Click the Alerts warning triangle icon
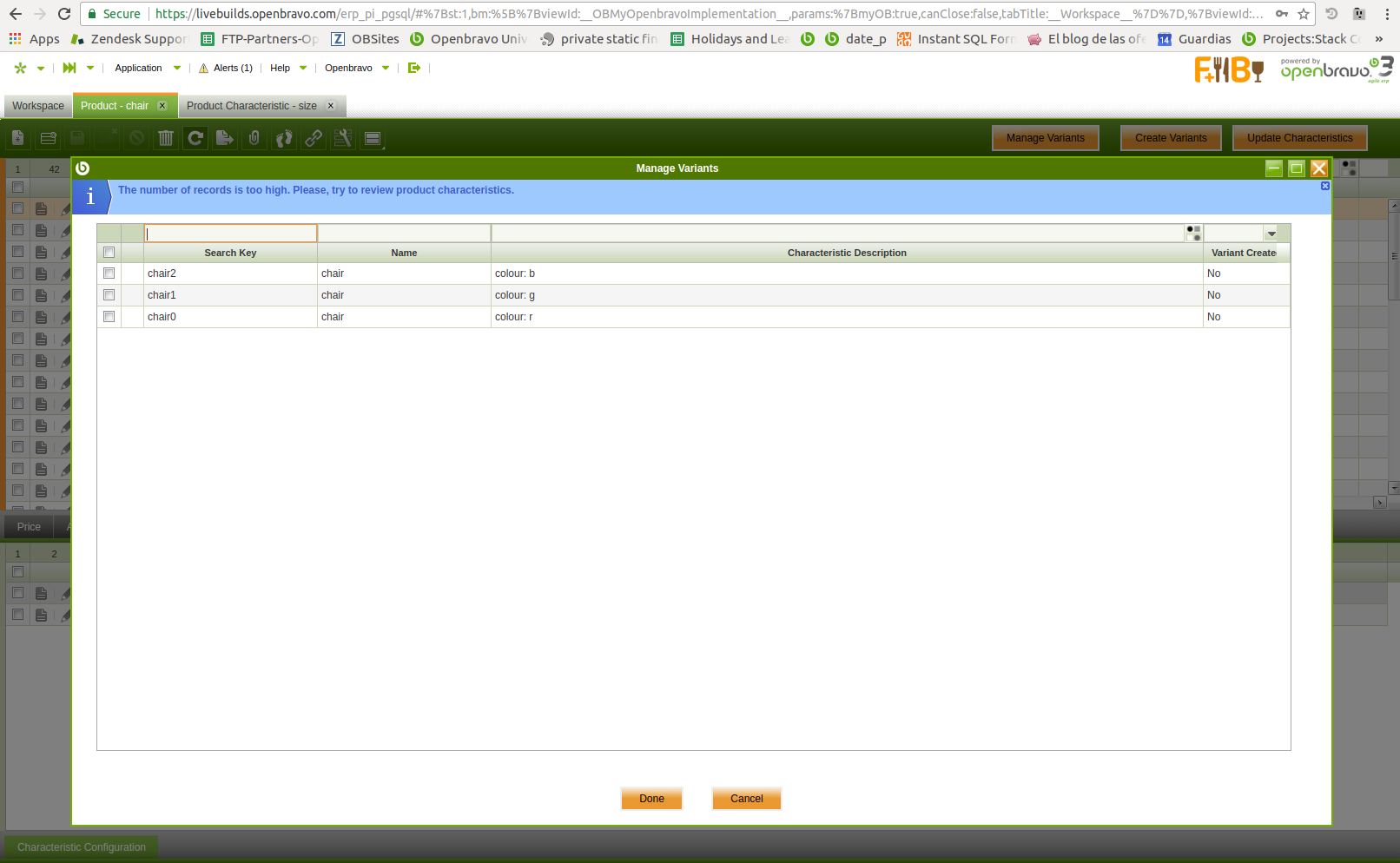Image resolution: width=1400 pixels, height=863 pixels. coord(204,69)
